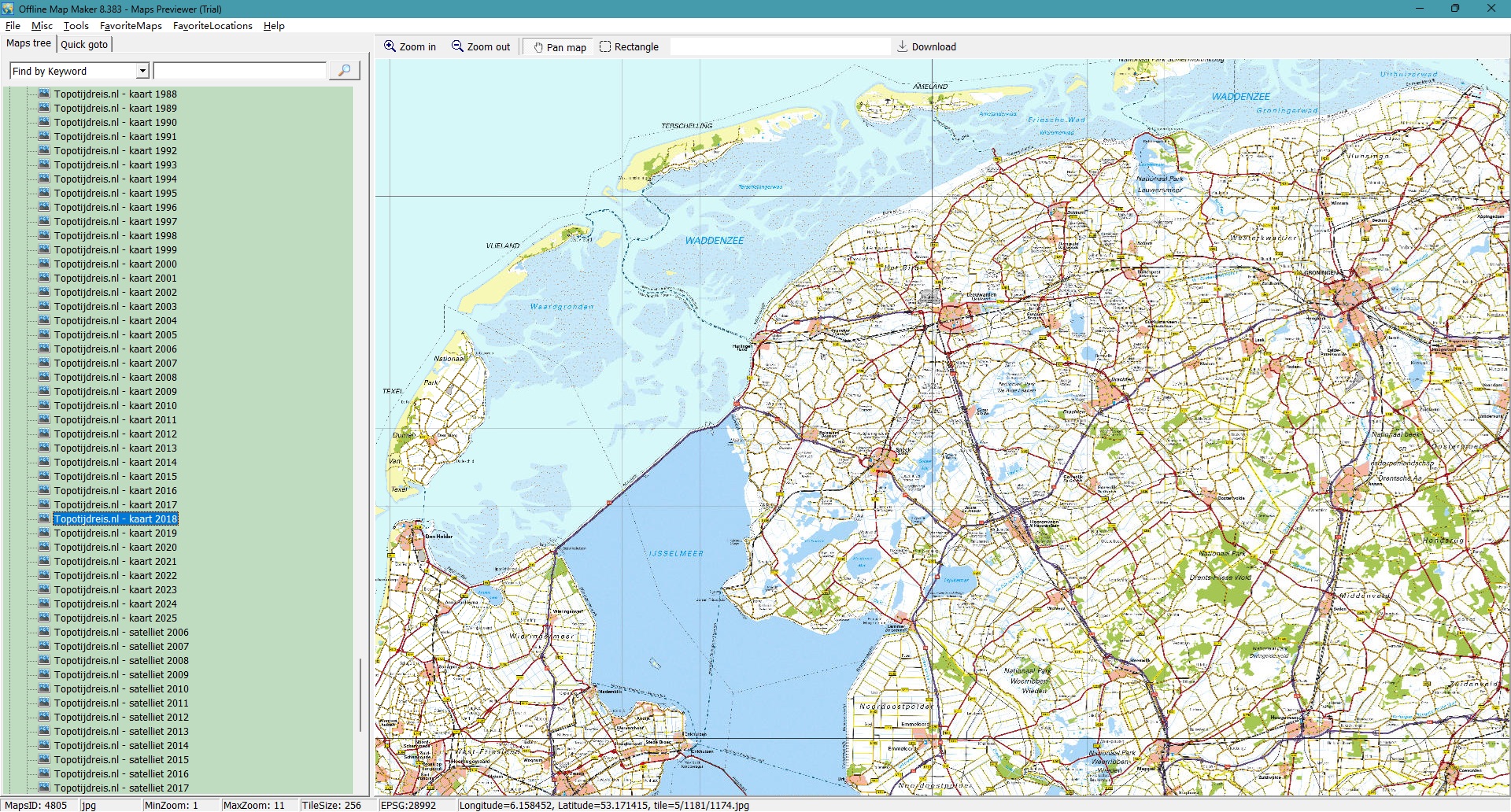Switch to the Quick goto tab
The height and width of the screenshot is (812, 1511).
click(x=84, y=44)
